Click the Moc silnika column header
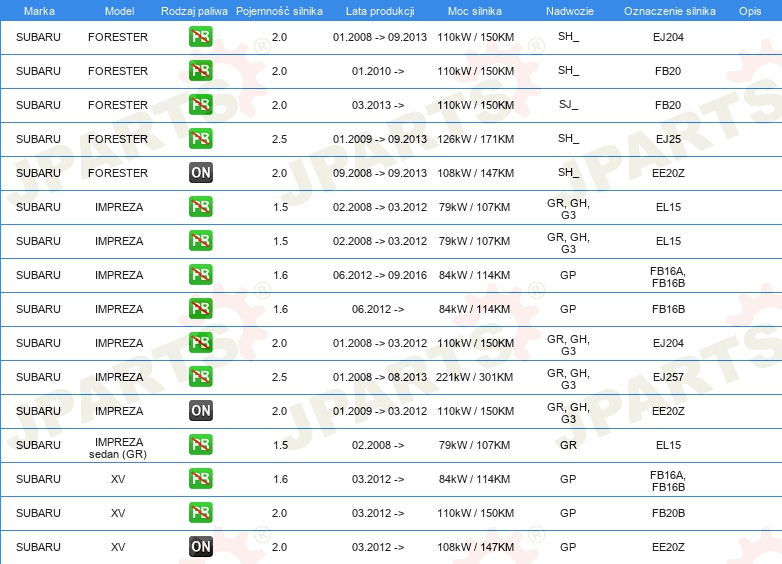Viewport: 782px width, 564px height. [x=475, y=9]
